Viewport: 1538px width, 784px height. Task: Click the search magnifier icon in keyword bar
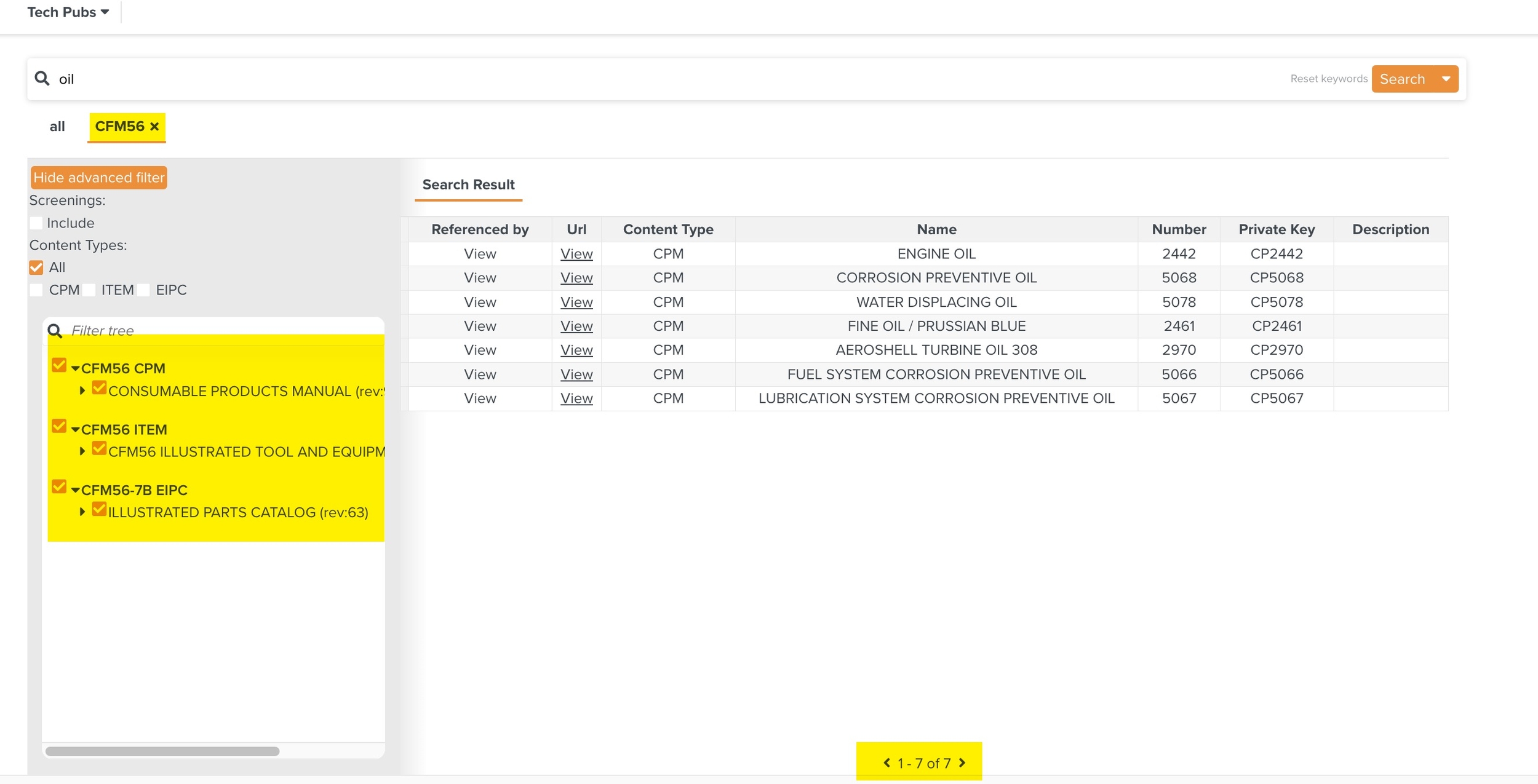(x=42, y=78)
